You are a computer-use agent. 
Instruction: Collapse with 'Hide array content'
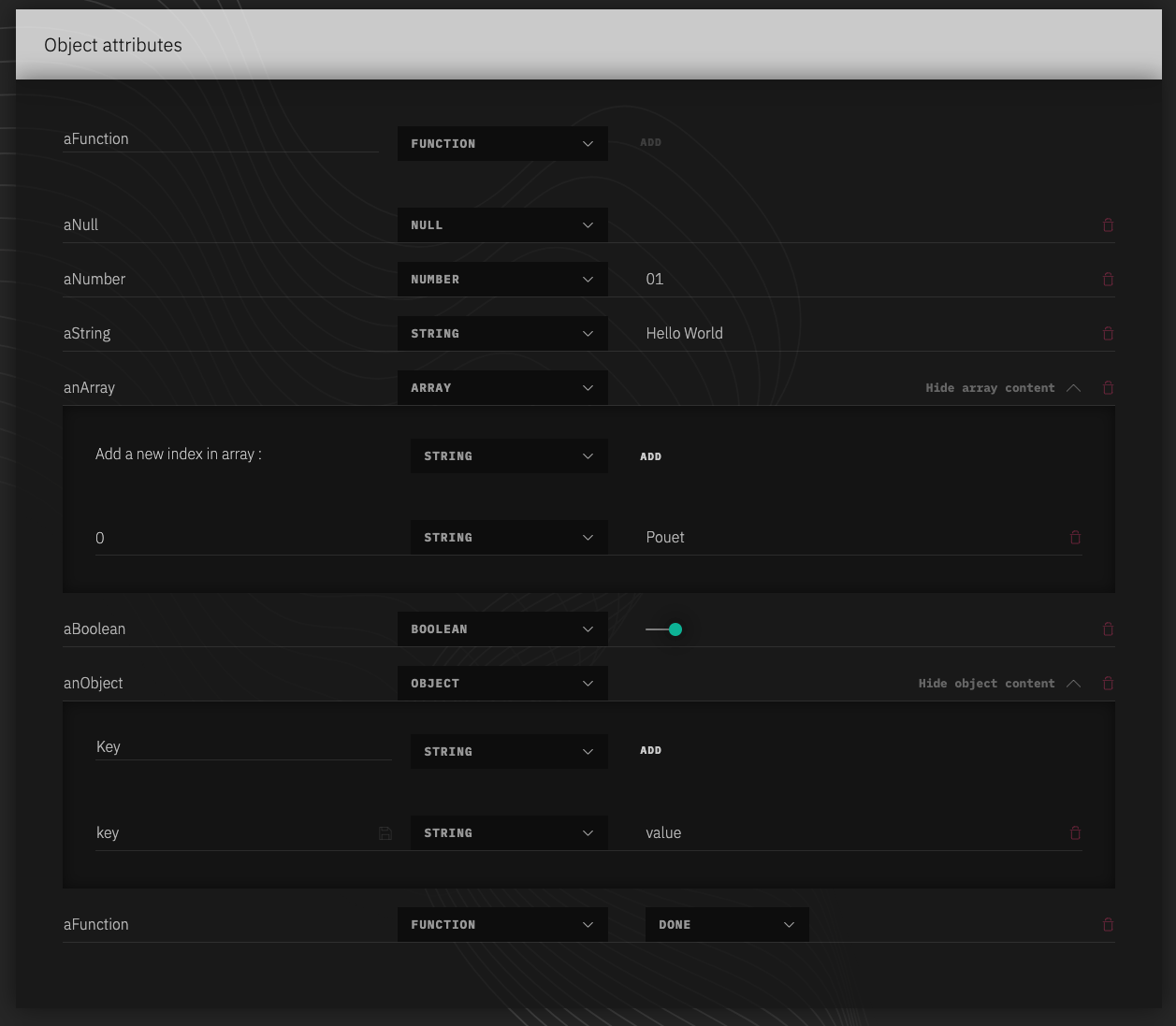click(1003, 387)
